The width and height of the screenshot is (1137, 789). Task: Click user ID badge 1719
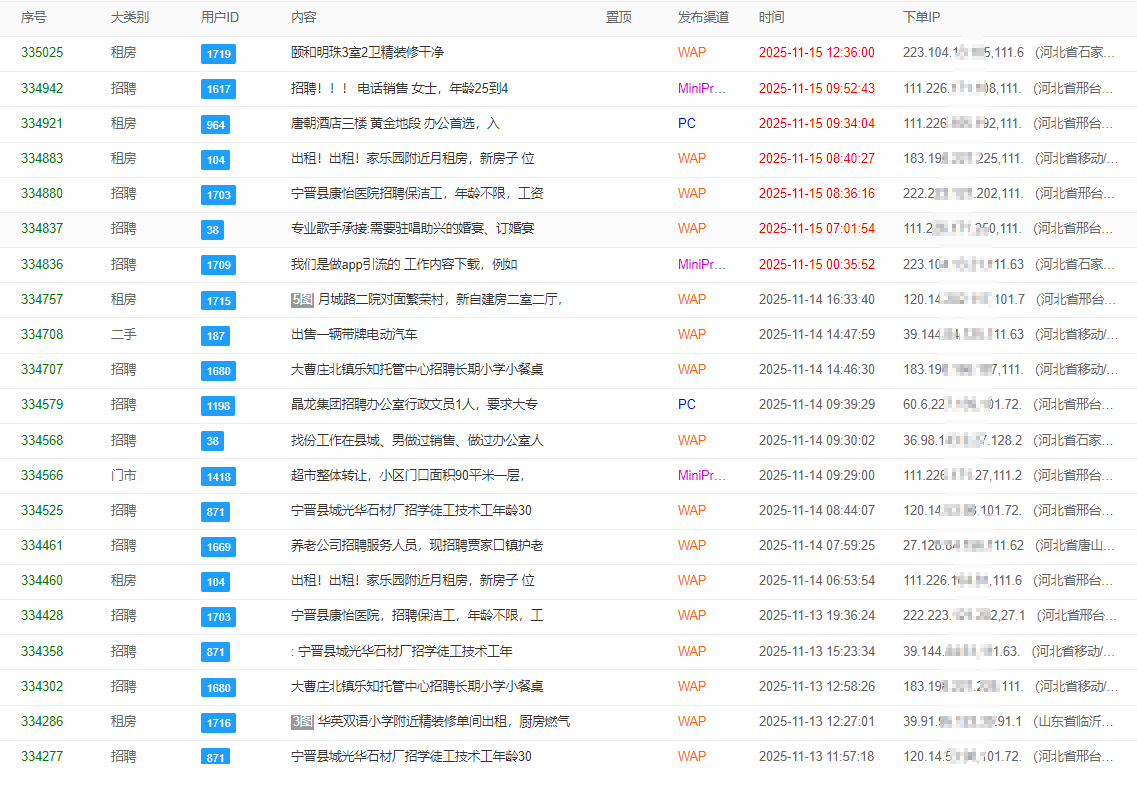point(218,54)
